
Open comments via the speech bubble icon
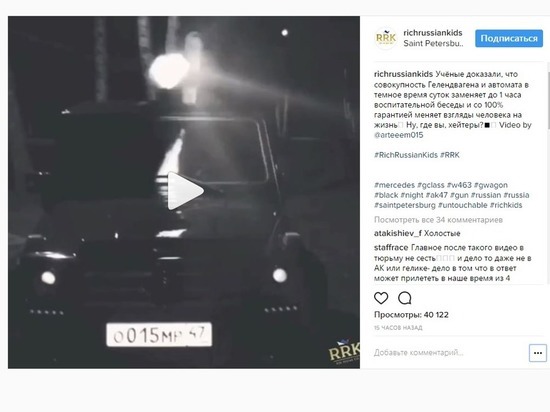[x=404, y=298]
